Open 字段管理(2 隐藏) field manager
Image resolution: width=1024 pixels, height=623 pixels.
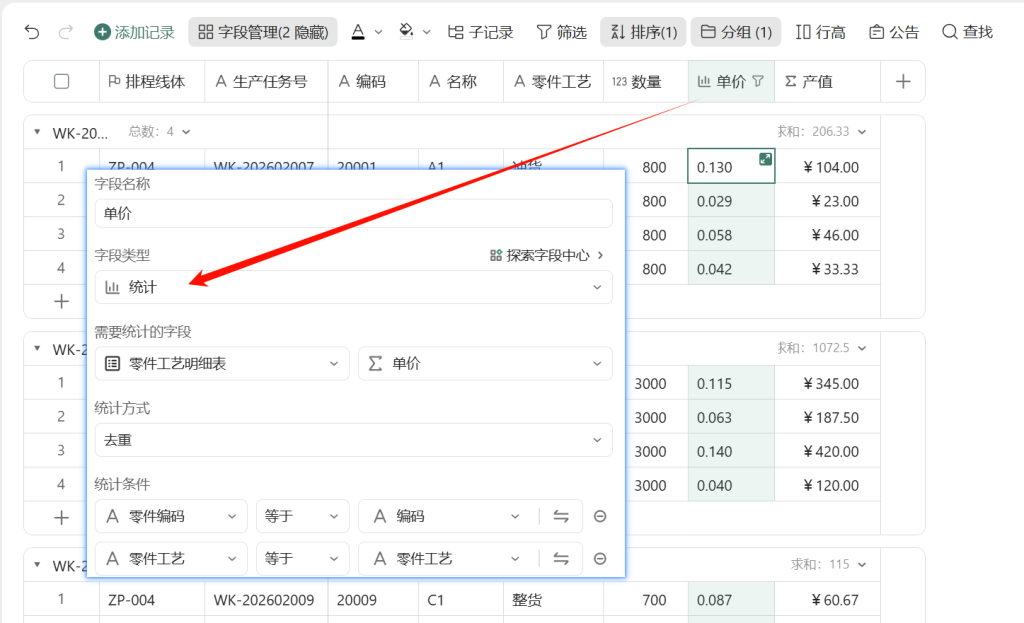(263, 32)
